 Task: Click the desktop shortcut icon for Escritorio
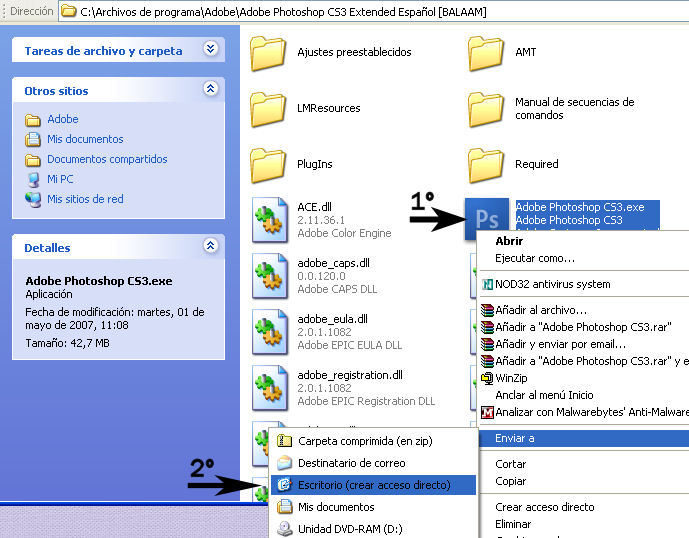[x=284, y=484]
